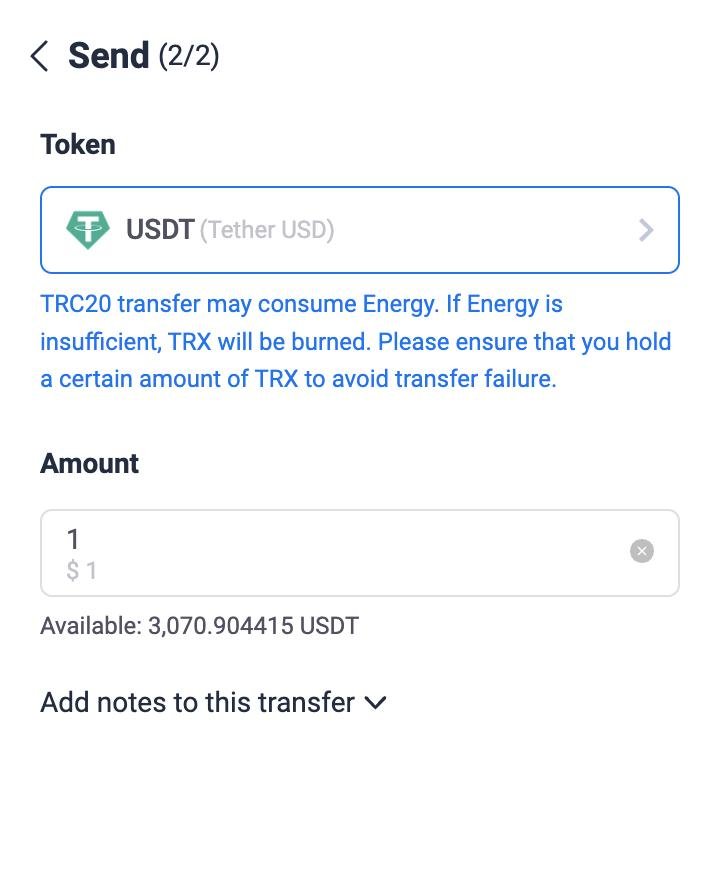
Task: Select the USDT Tether token icon
Action: tap(88, 229)
